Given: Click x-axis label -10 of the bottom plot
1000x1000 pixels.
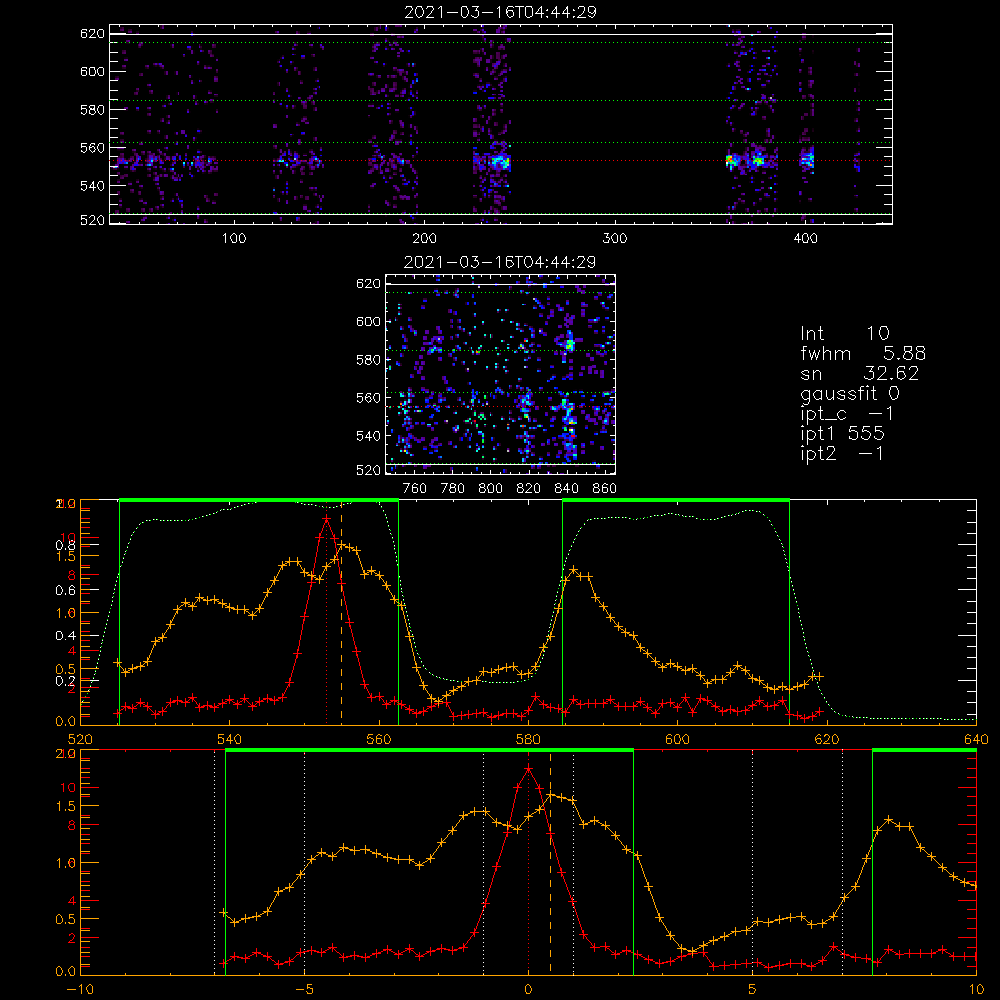Looking at the screenshot, I should (x=80, y=990).
